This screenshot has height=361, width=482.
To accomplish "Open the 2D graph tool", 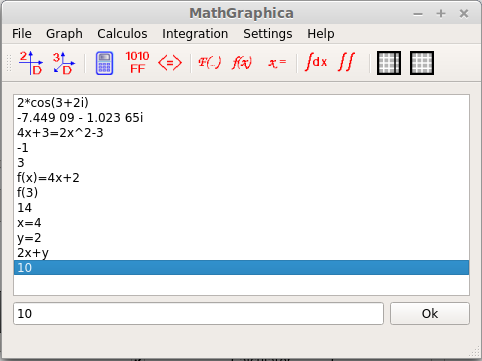I will [x=31, y=63].
